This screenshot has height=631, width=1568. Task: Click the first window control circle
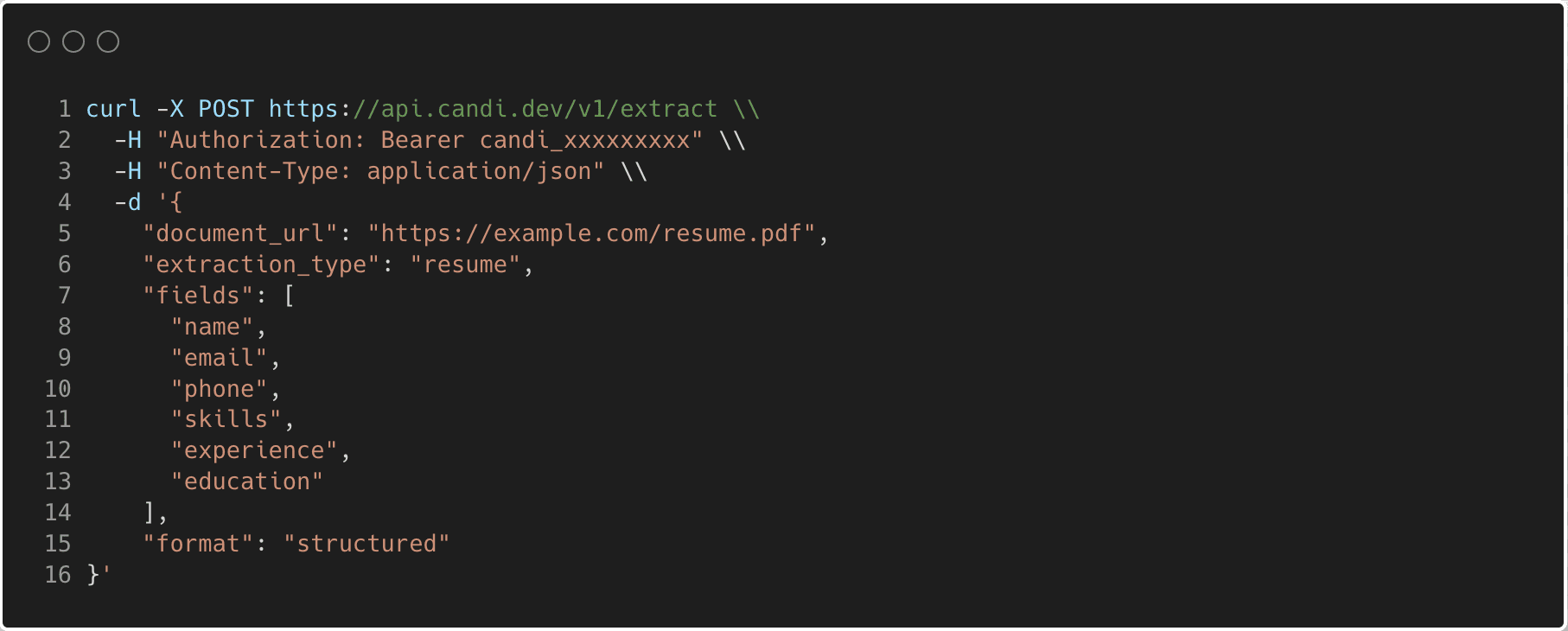pos(39,41)
